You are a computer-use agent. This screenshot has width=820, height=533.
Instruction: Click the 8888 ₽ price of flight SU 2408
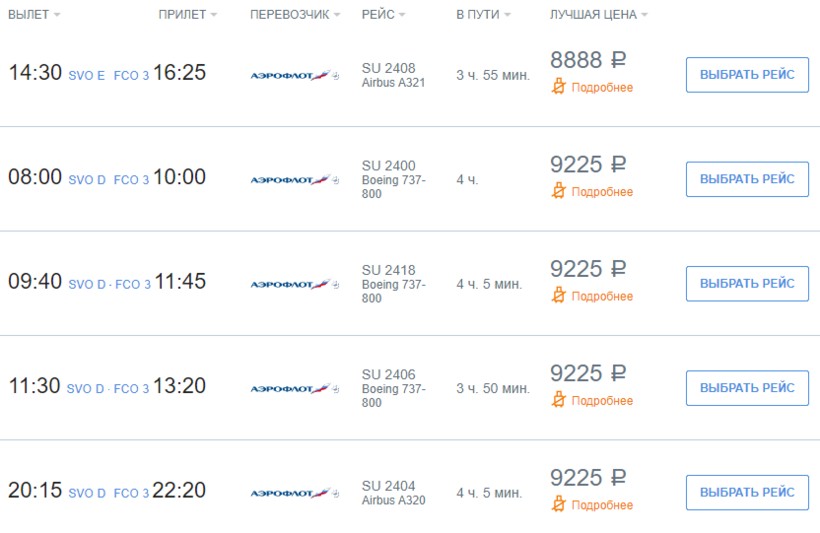point(588,60)
